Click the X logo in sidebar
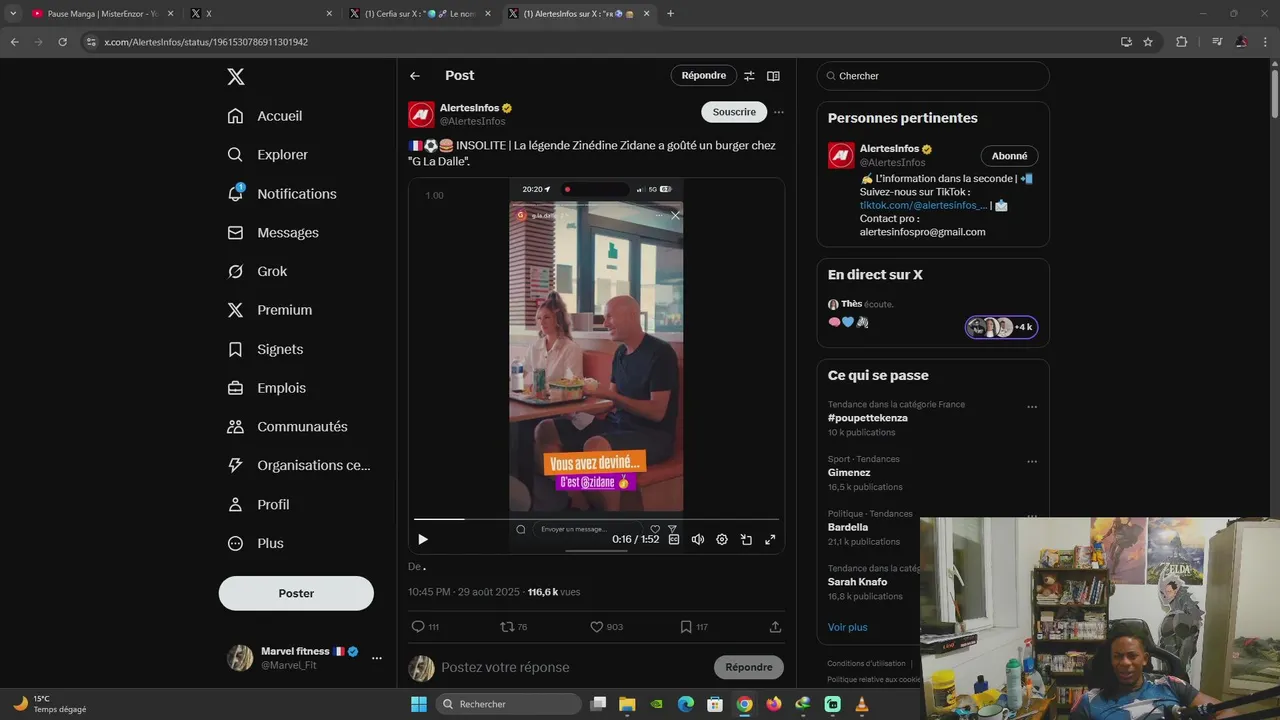This screenshot has height=720, width=1280. (235, 77)
